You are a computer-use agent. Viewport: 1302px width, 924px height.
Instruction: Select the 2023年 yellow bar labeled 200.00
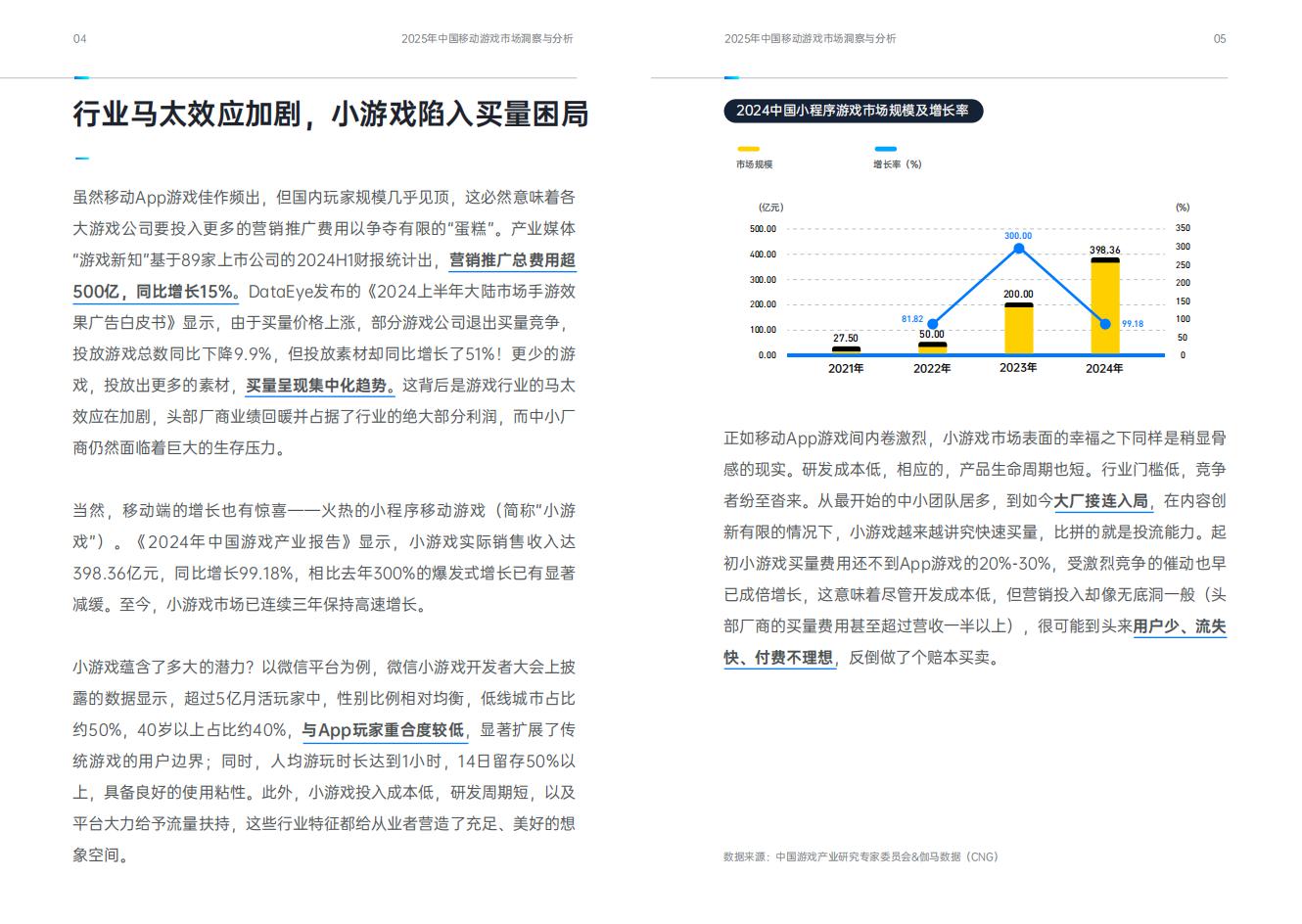click(x=1018, y=329)
